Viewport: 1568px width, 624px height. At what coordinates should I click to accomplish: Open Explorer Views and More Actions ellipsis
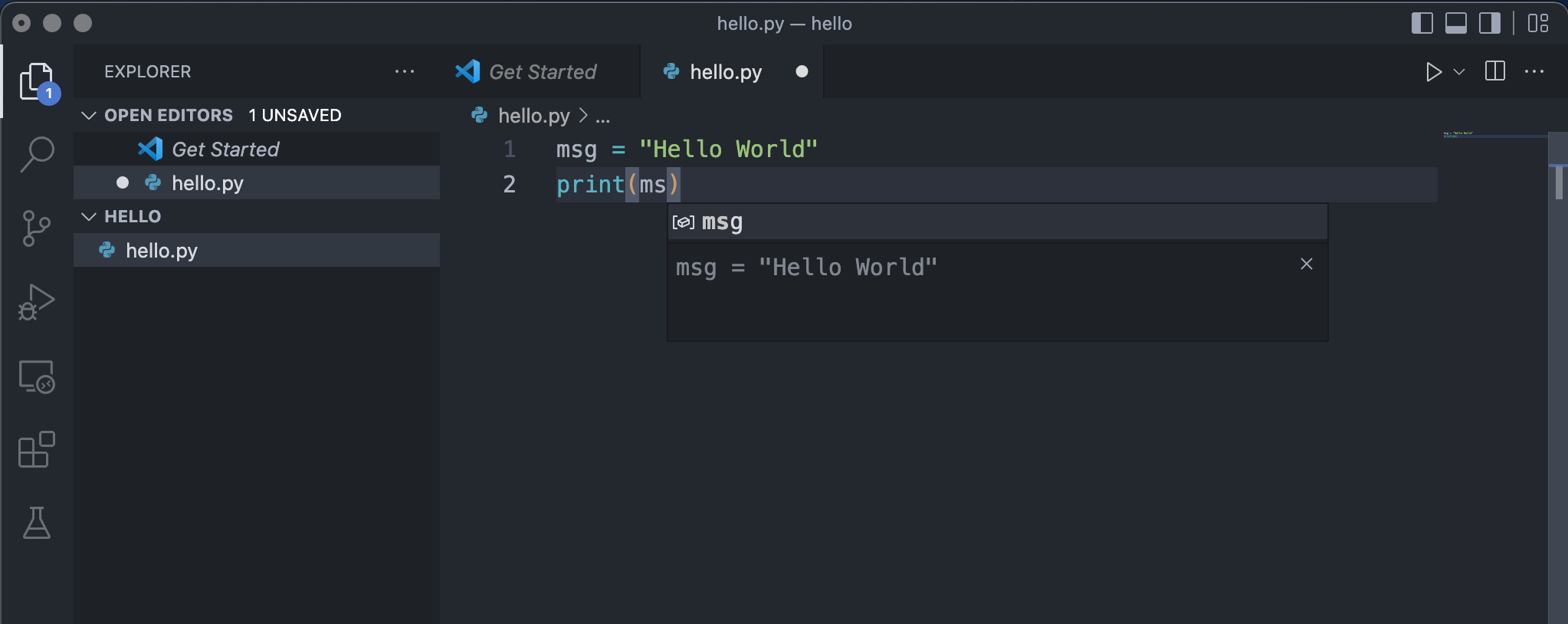point(405,71)
